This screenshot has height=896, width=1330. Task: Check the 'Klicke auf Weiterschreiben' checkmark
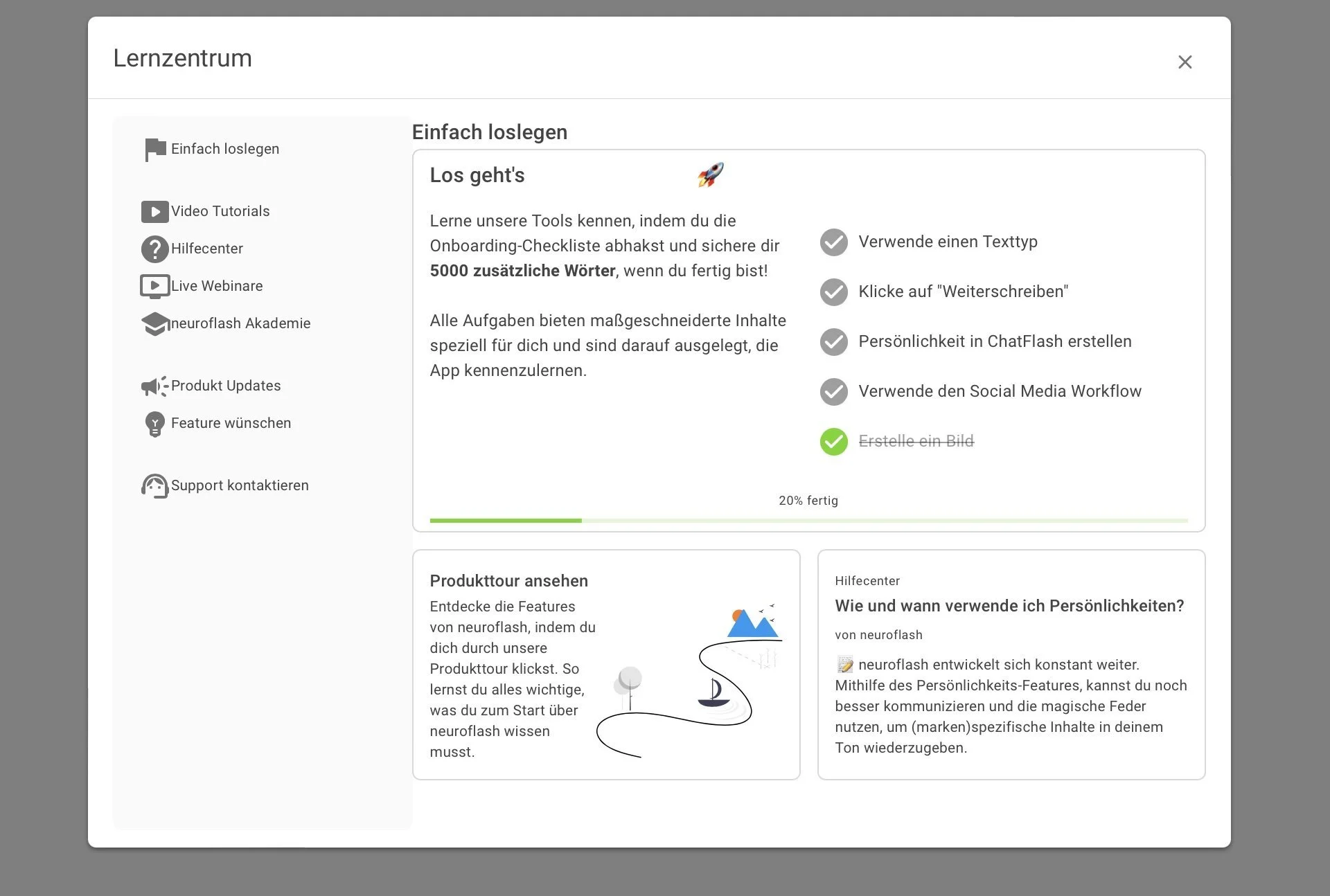(x=833, y=292)
